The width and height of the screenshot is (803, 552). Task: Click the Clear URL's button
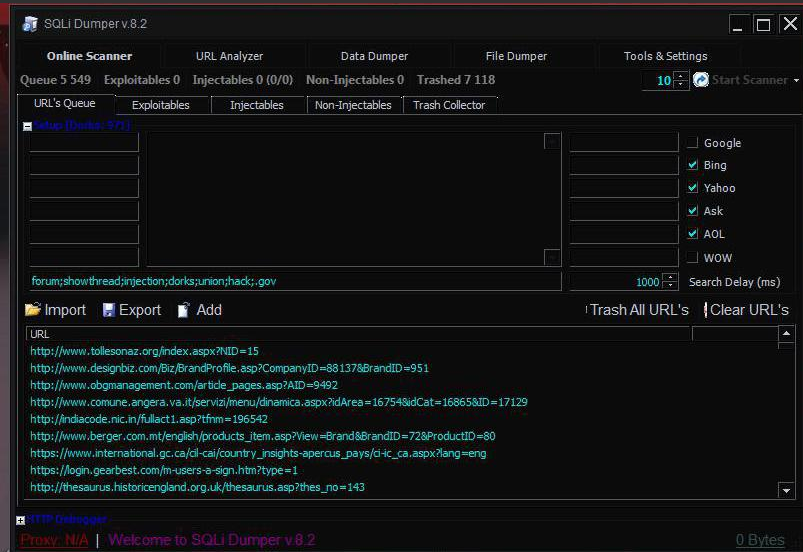[x=748, y=310]
